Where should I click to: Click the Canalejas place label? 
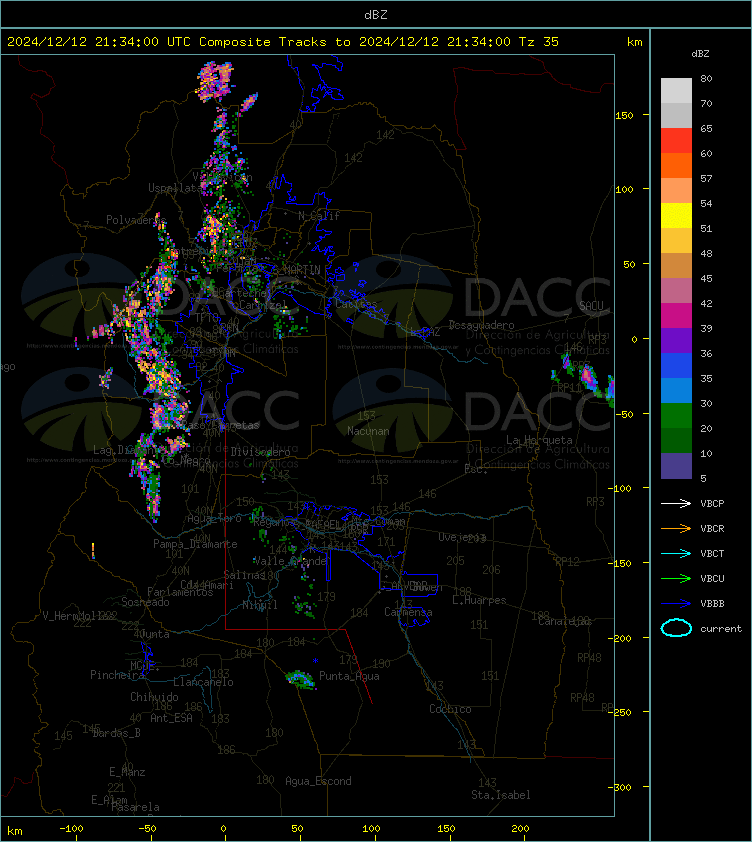[564, 621]
